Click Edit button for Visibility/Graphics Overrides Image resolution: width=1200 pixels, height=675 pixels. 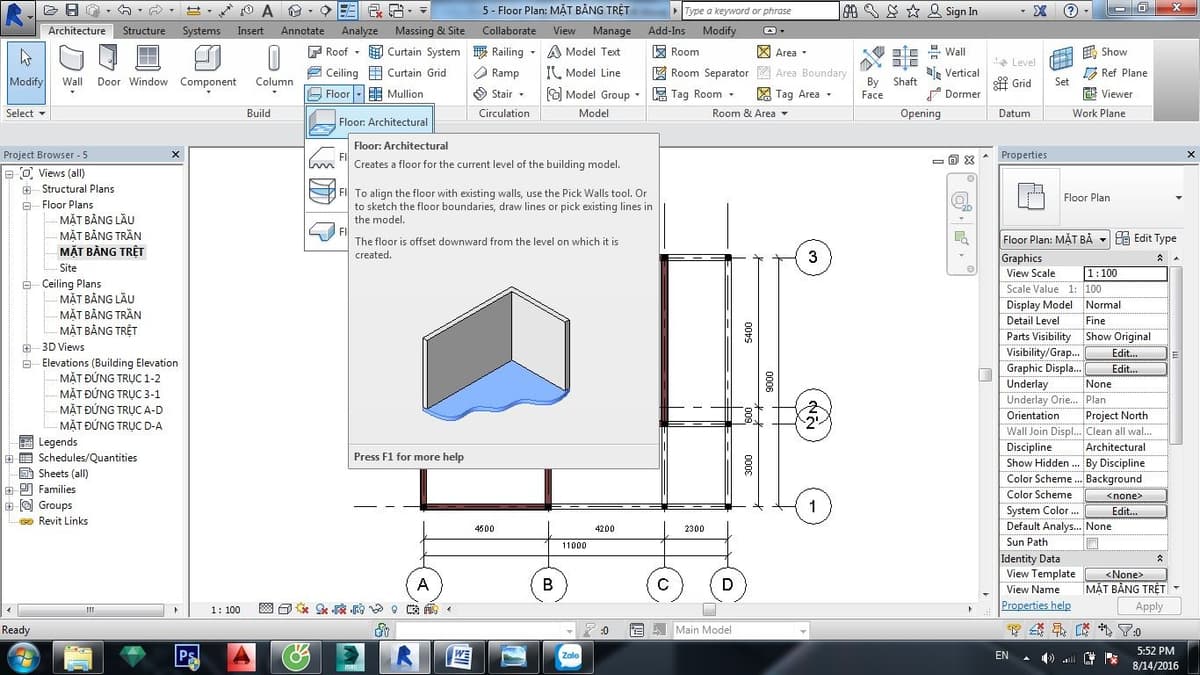(x=1125, y=353)
